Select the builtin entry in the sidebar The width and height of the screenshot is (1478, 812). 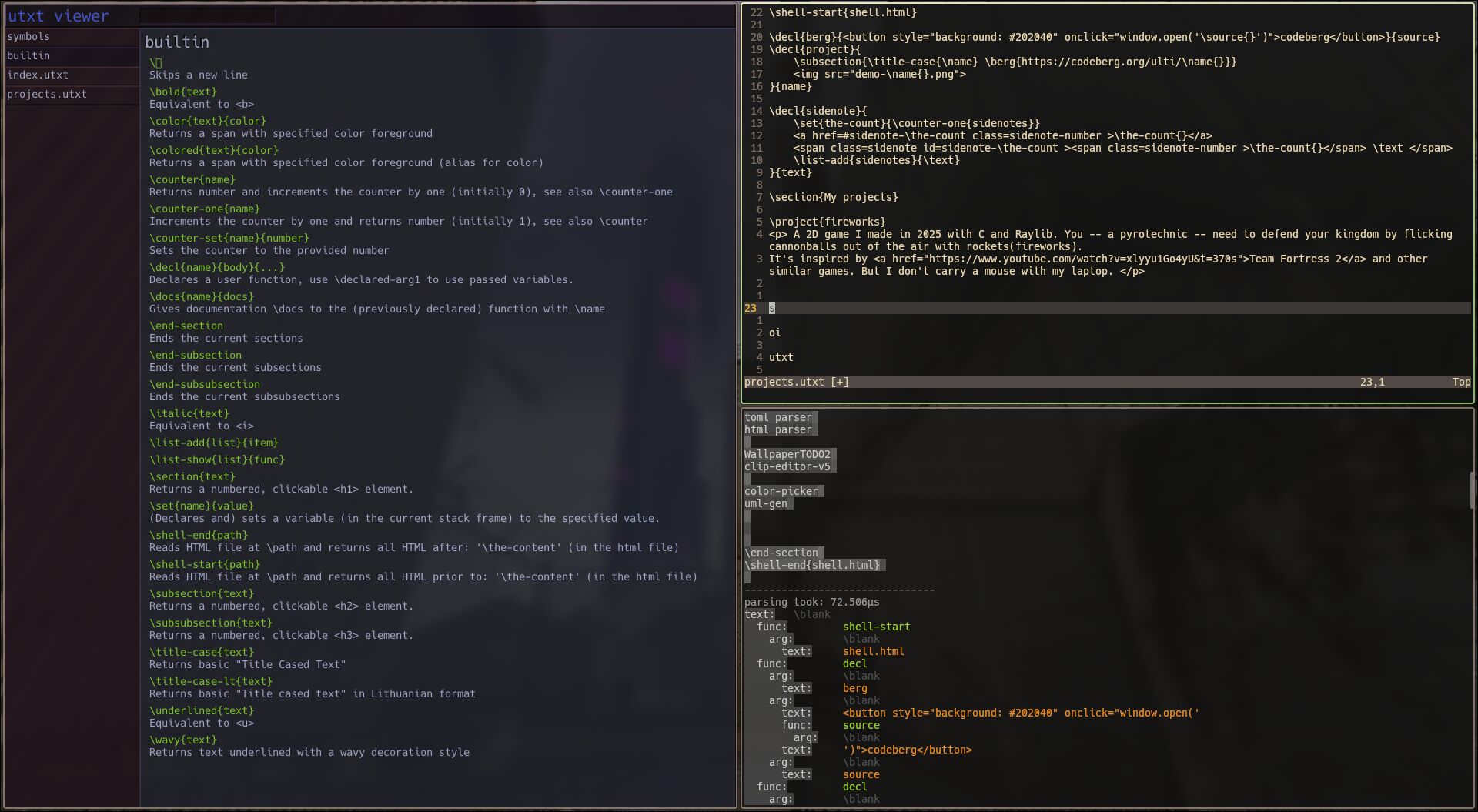28,56
